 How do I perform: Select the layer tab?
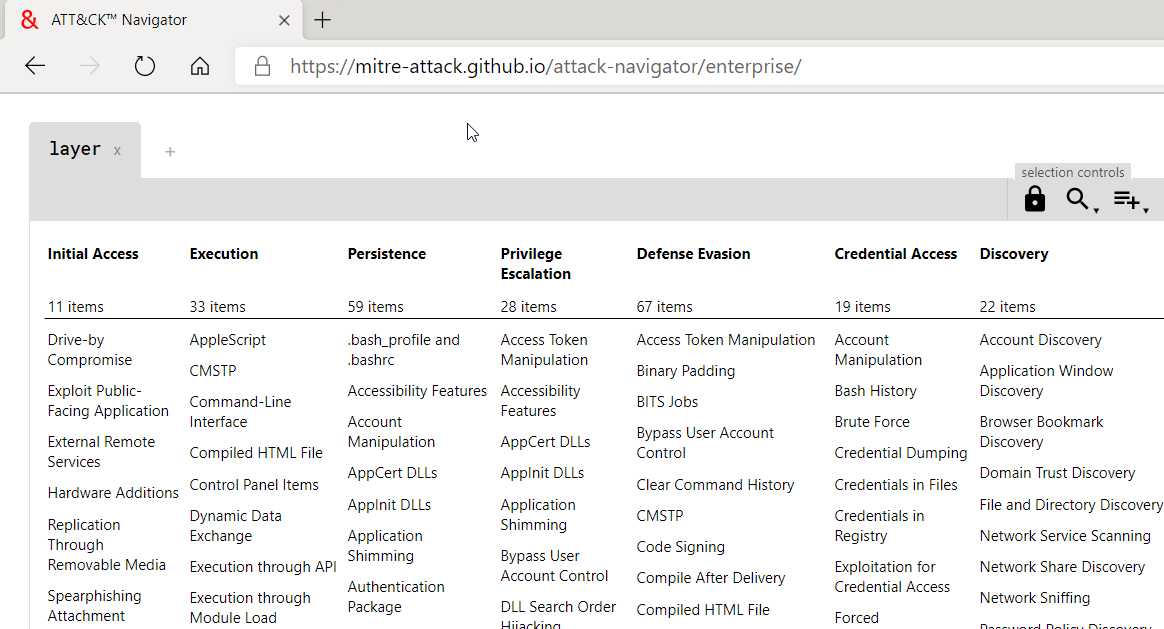(75, 148)
